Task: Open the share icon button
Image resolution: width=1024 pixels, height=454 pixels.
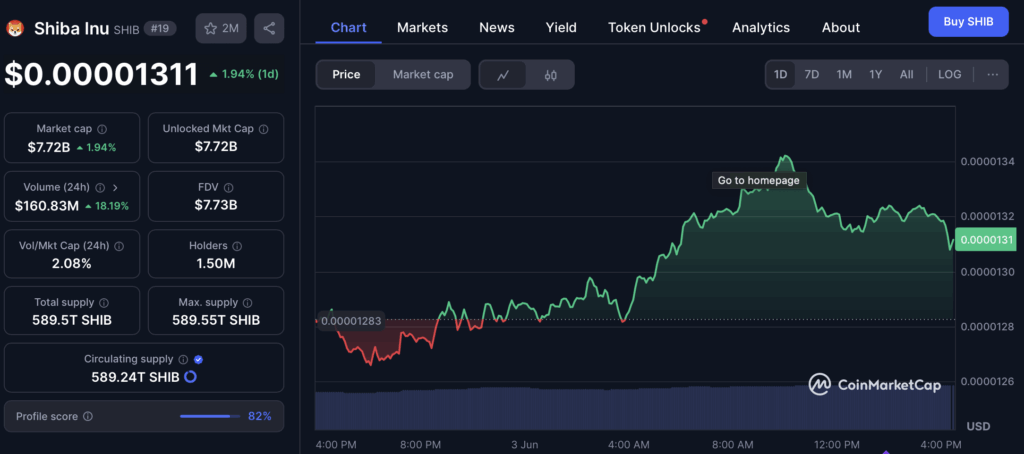Action: tap(269, 28)
